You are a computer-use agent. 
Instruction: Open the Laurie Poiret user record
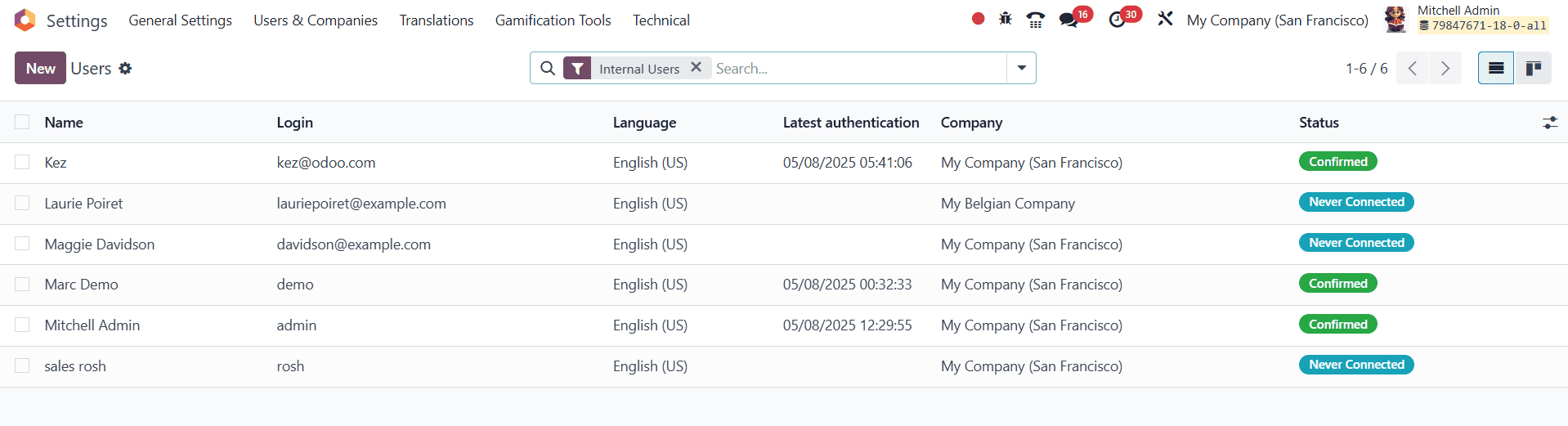83,203
